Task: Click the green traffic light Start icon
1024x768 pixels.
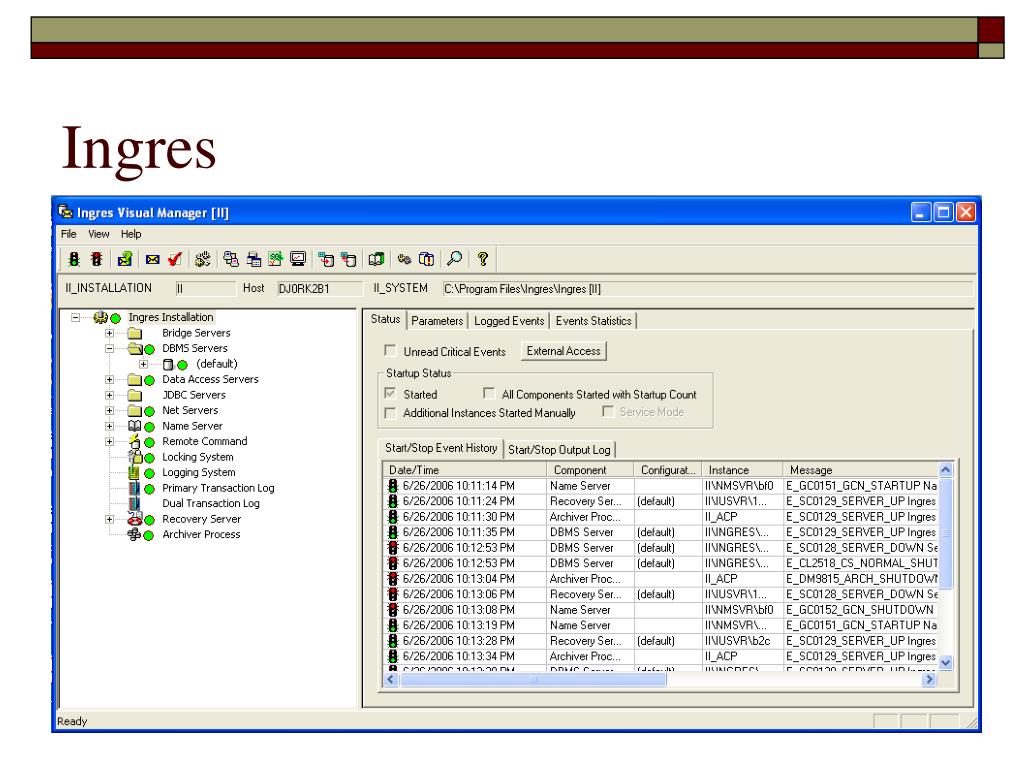Action: pos(74,259)
